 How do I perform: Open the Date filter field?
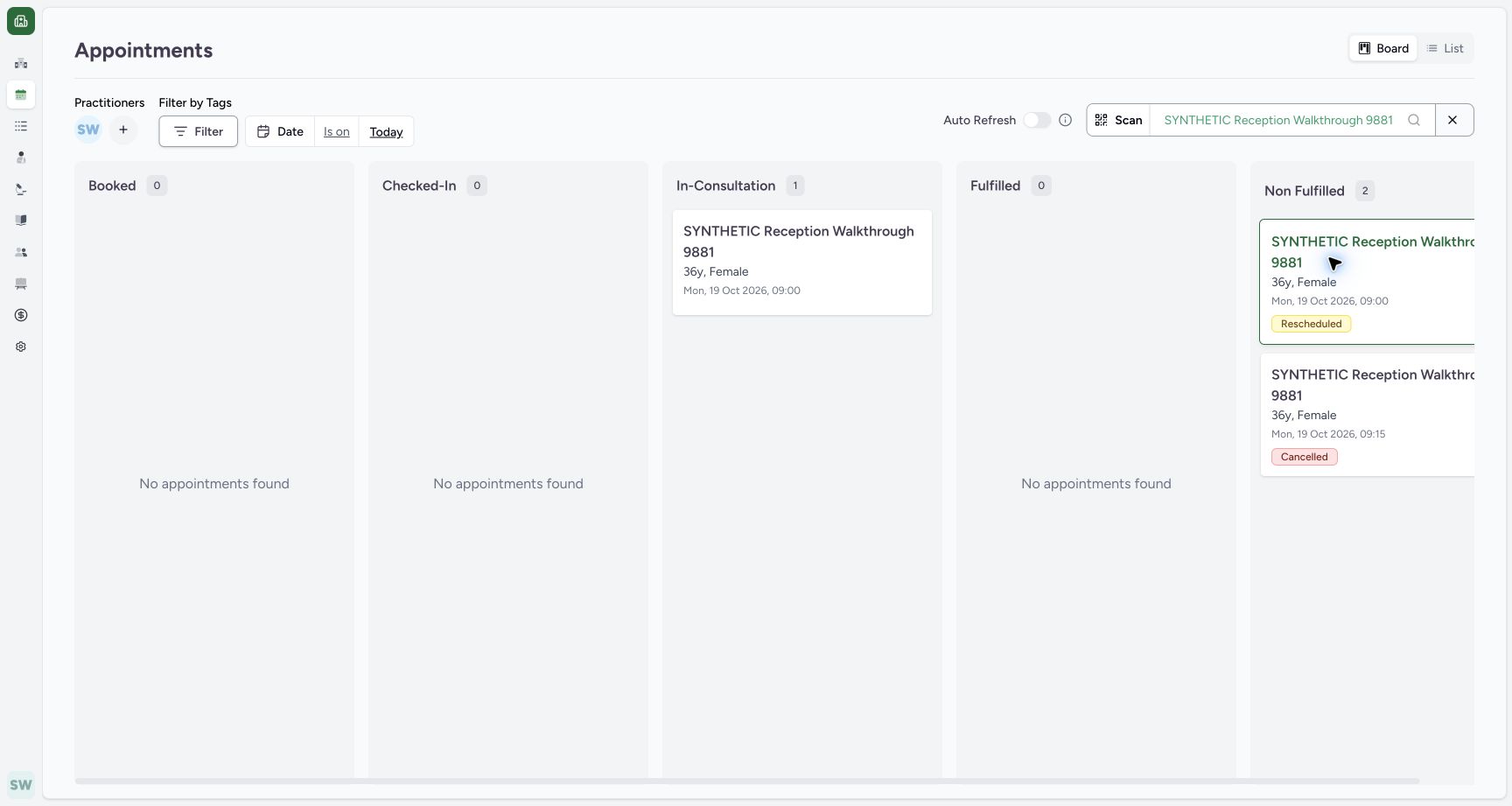(x=280, y=131)
